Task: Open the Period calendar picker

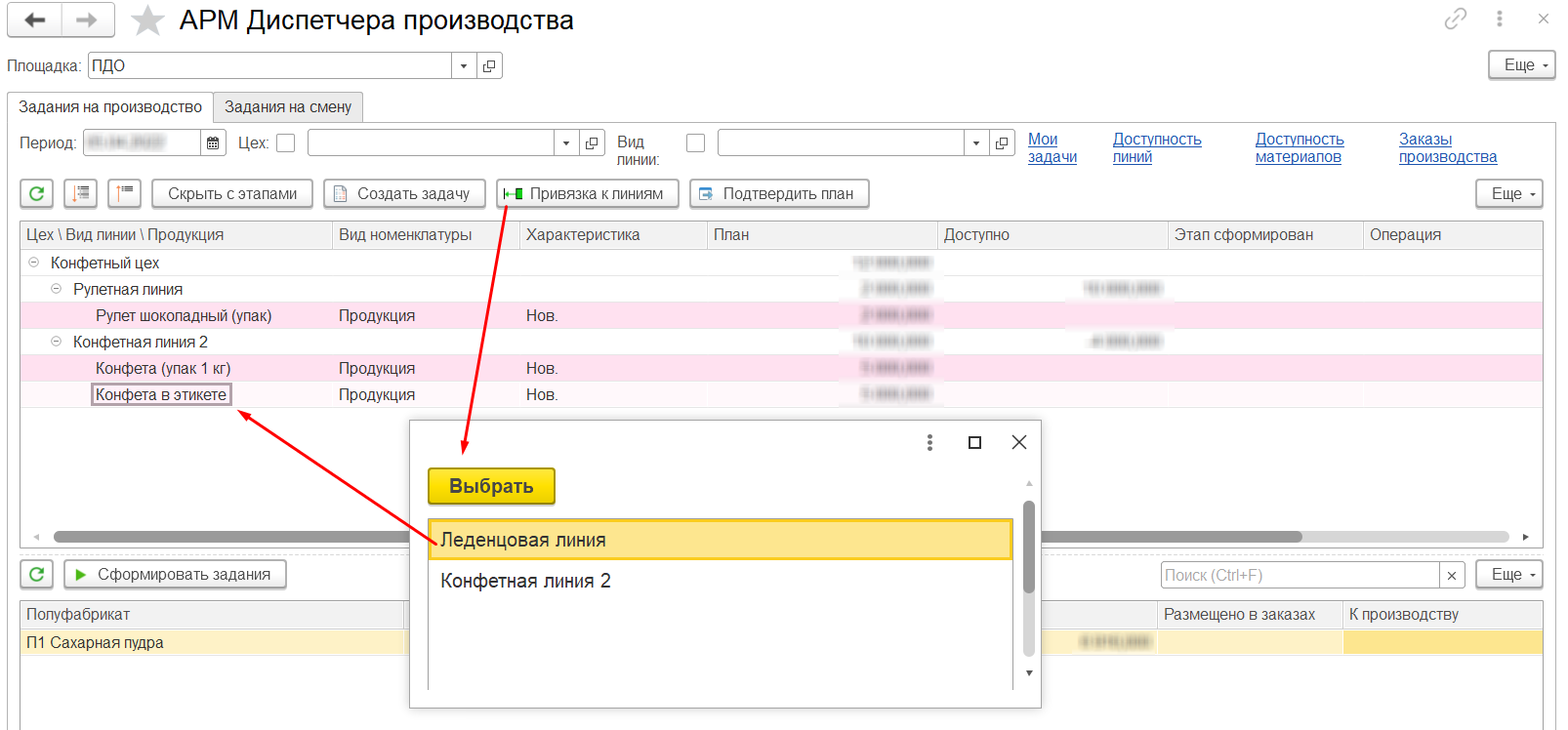Action: [x=213, y=143]
